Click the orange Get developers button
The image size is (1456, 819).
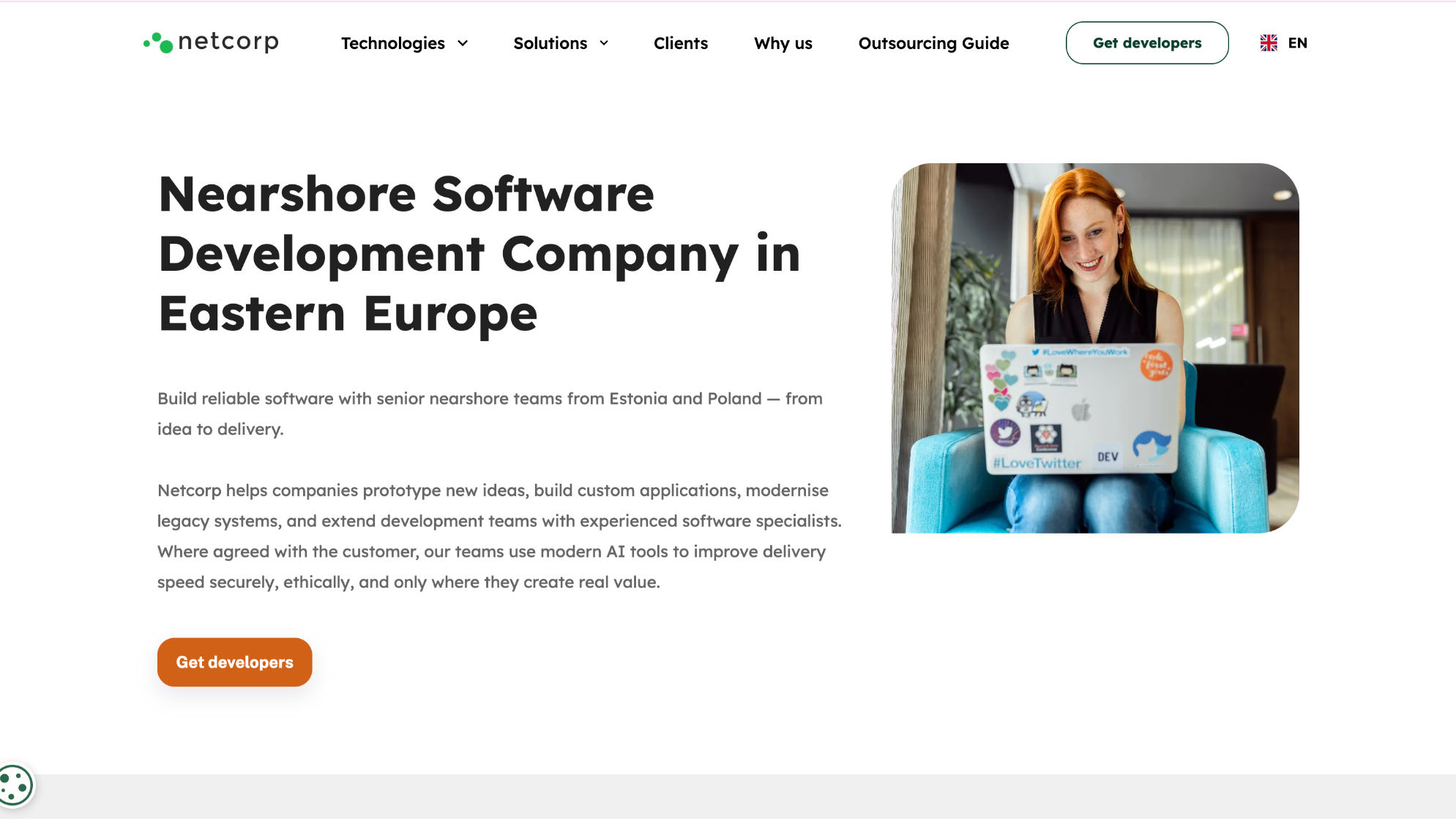234,662
